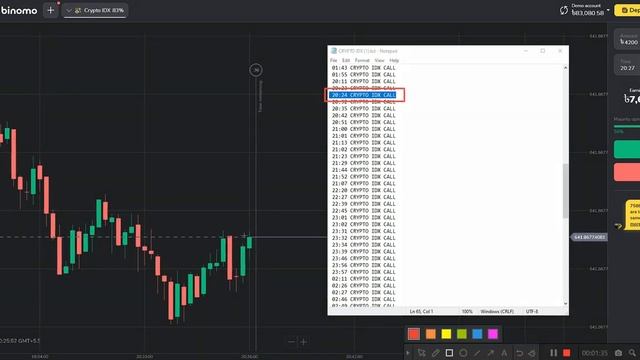The image size is (640, 360).
Task: Click the 01:43 CRYPTO IDX CALL line
Action: 364,68
